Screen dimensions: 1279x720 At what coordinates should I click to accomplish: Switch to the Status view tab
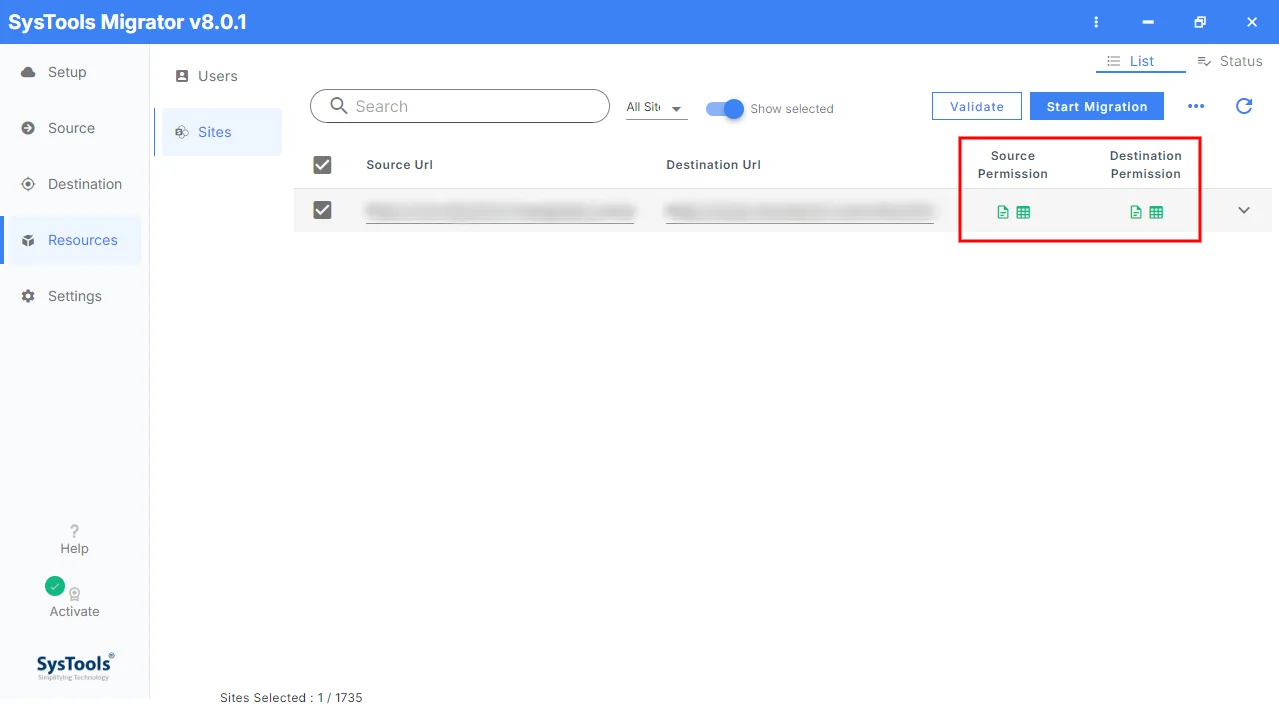[x=1230, y=61]
